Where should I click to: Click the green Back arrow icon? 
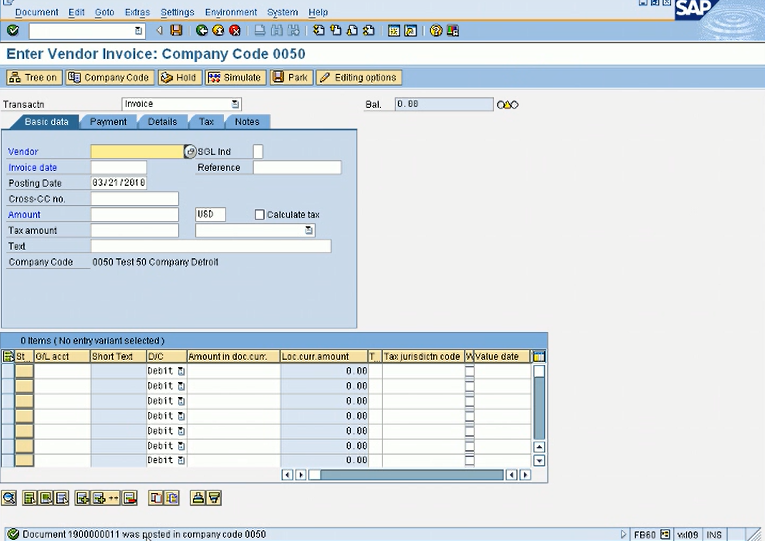(x=201, y=31)
